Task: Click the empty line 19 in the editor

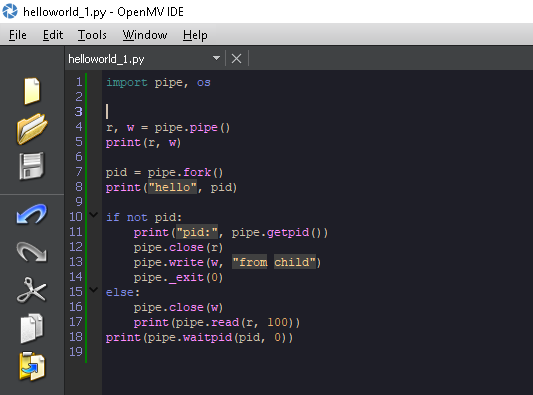Action: tap(317, 352)
